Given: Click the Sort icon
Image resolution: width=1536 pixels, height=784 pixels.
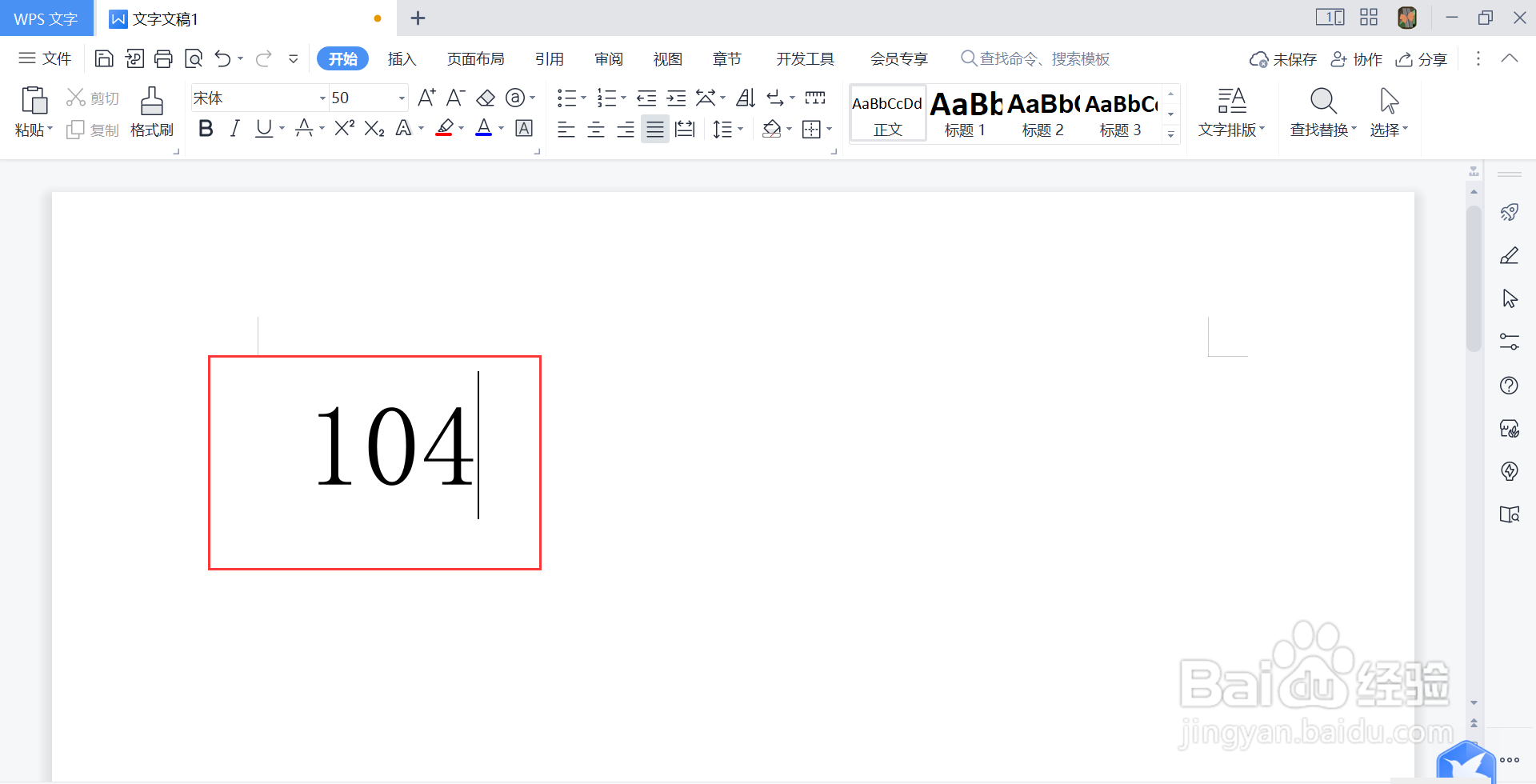Looking at the screenshot, I should [x=745, y=98].
